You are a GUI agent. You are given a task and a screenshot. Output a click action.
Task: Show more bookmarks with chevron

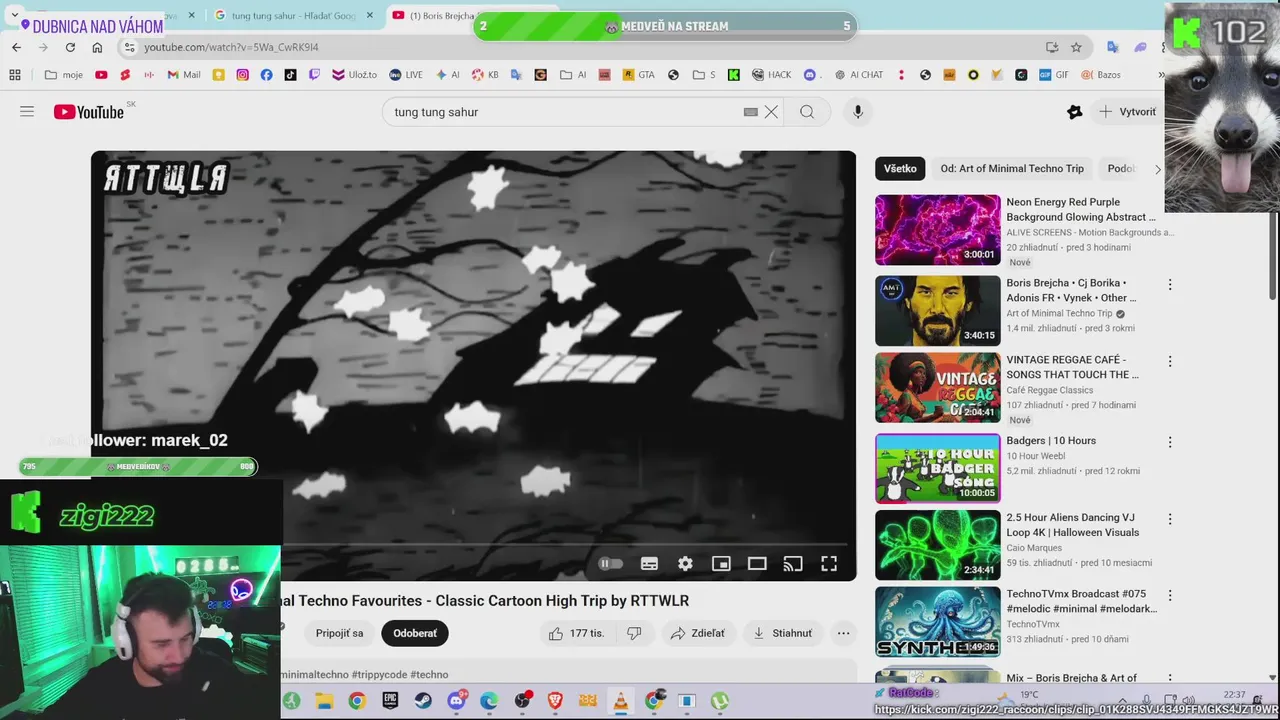[x=1161, y=75]
